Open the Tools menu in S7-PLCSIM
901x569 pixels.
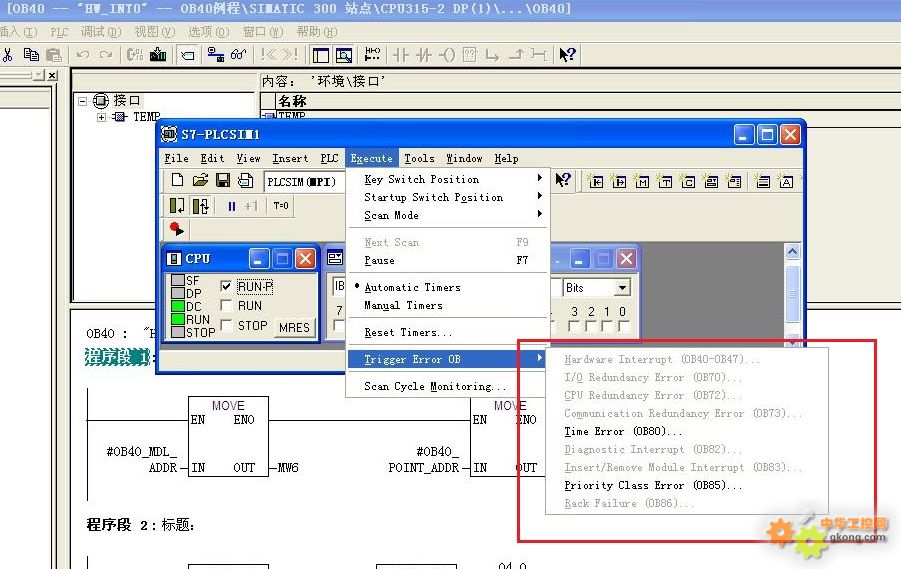[419, 159]
